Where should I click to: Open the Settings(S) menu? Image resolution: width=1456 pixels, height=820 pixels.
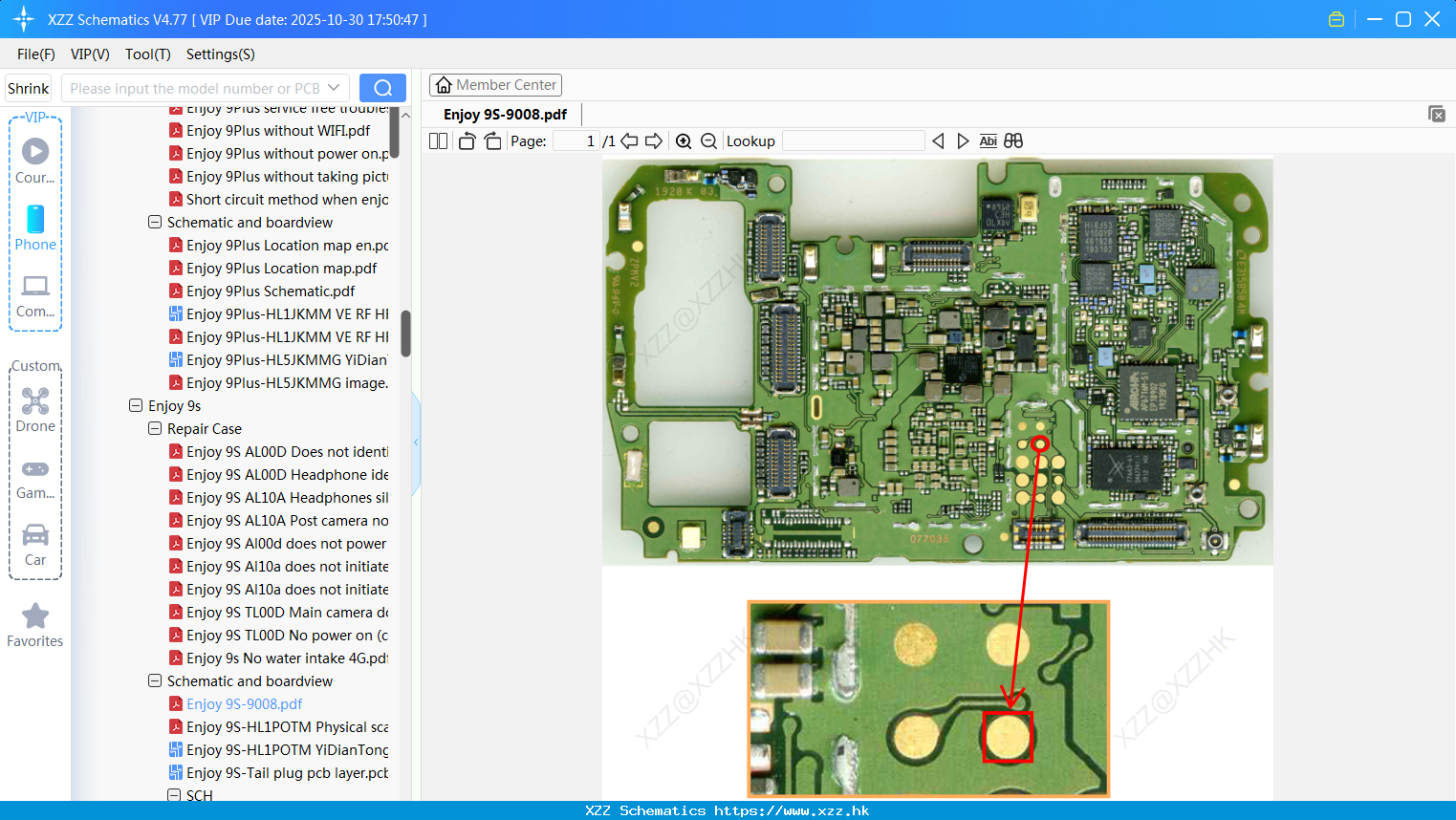(x=221, y=54)
